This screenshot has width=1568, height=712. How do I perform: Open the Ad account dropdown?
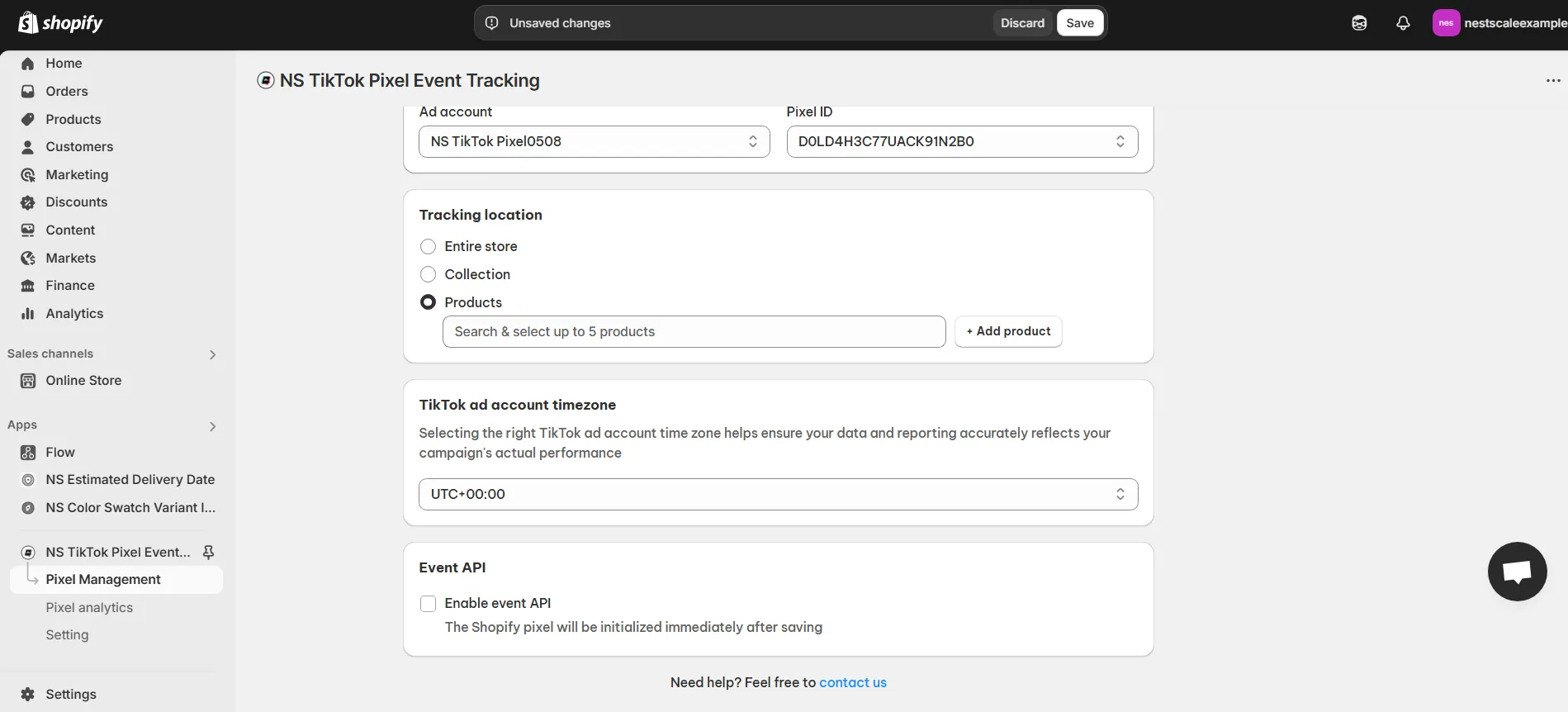(x=595, y=141)
